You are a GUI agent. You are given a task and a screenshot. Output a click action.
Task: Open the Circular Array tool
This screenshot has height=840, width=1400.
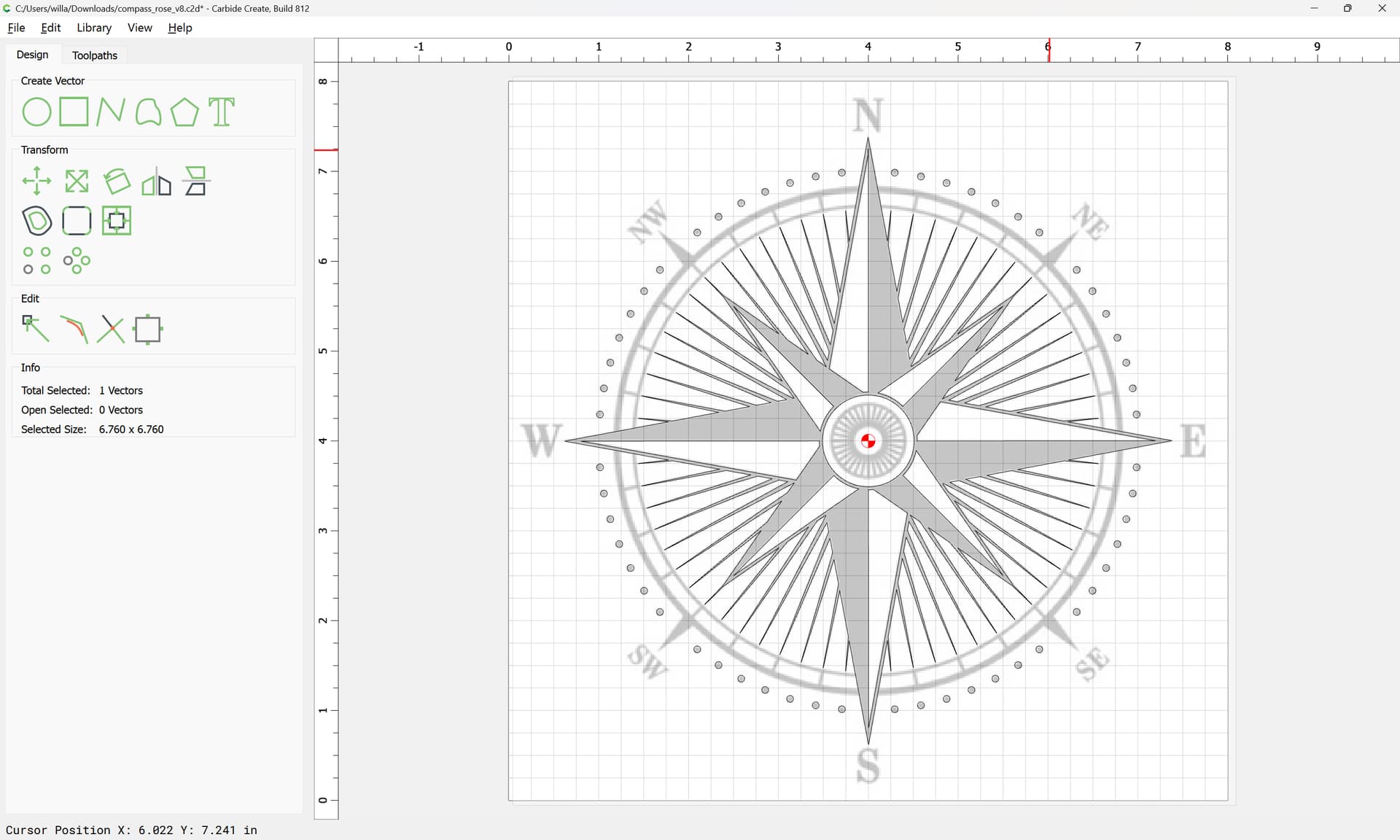pos(77,260)
